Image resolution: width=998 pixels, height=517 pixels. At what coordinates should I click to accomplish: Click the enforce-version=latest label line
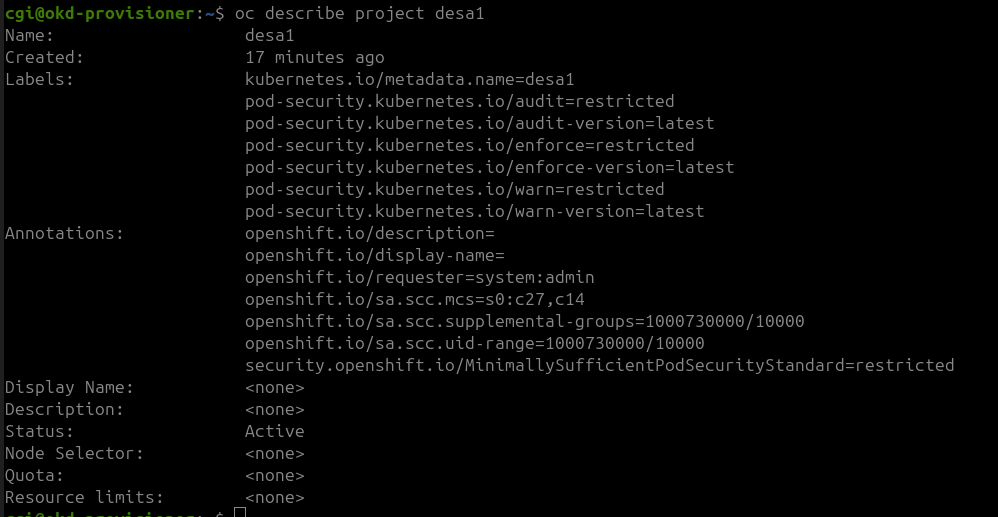(x=489, y=168)
